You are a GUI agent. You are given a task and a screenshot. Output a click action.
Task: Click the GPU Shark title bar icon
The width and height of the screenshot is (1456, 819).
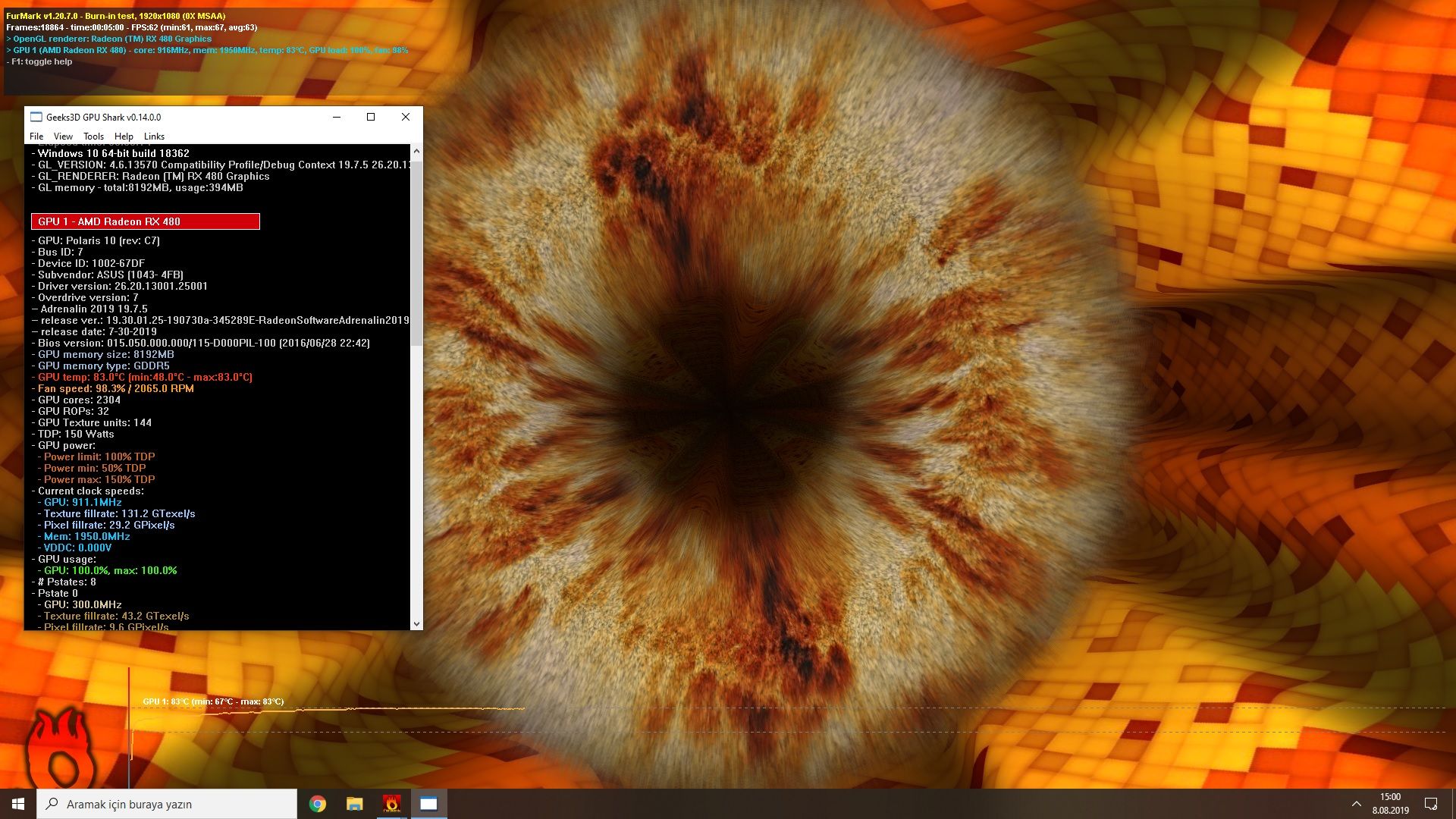[36, 117]
